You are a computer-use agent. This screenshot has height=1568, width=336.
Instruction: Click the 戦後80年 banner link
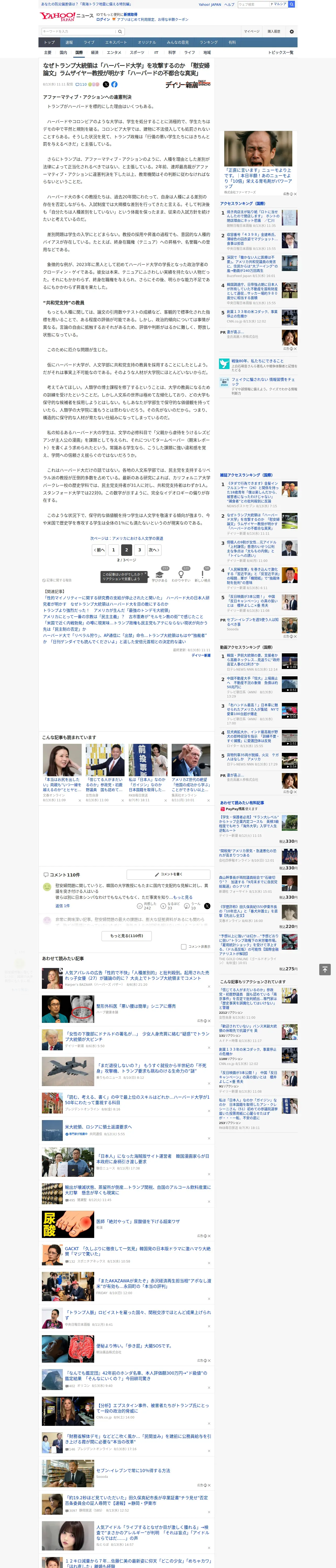point(258,364)
